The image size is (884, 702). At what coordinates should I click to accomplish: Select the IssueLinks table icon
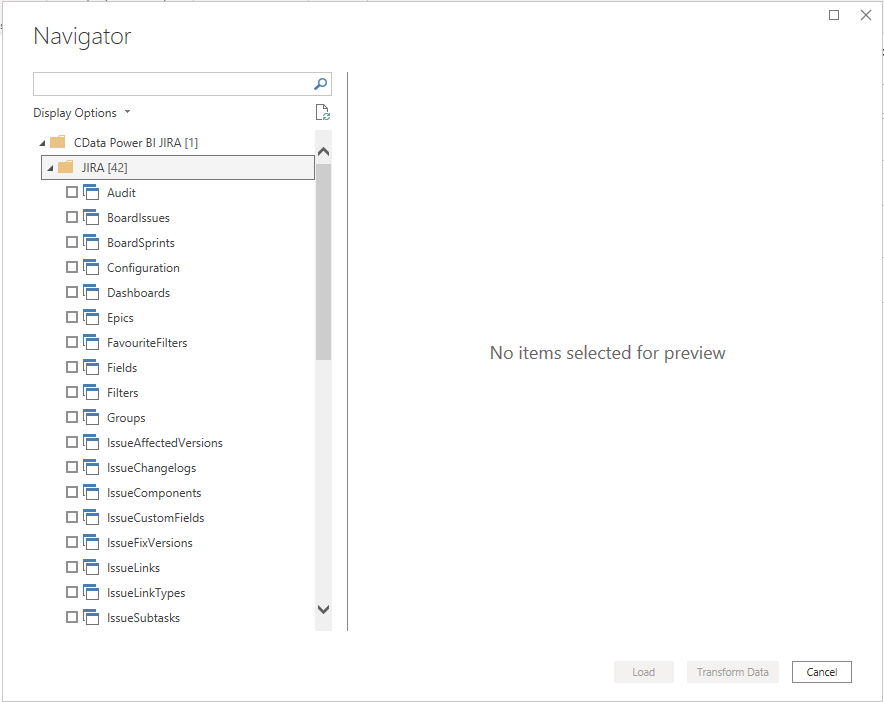coord(91,567)
